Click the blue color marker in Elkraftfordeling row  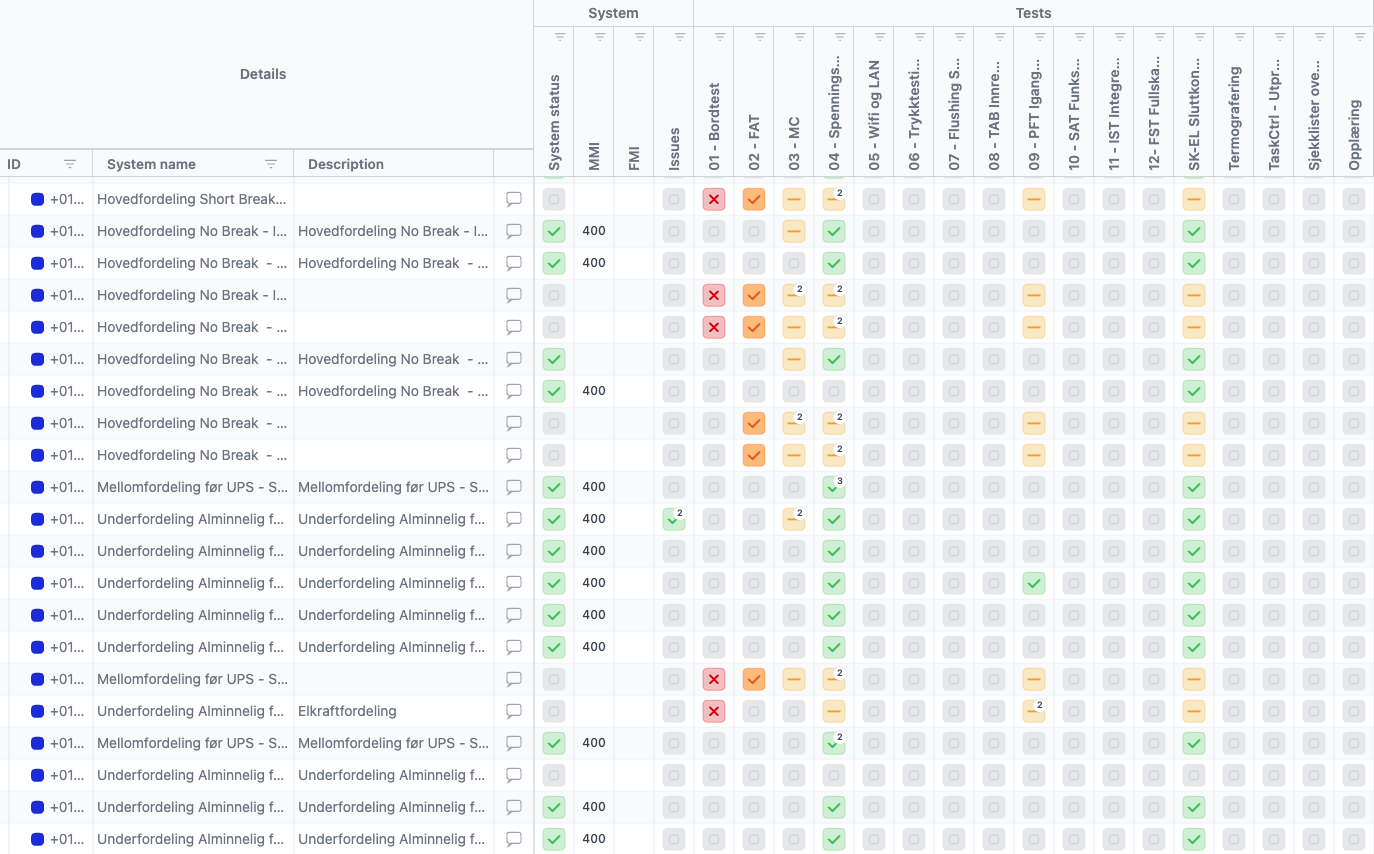pyautogui.click(x=38, y=711)
